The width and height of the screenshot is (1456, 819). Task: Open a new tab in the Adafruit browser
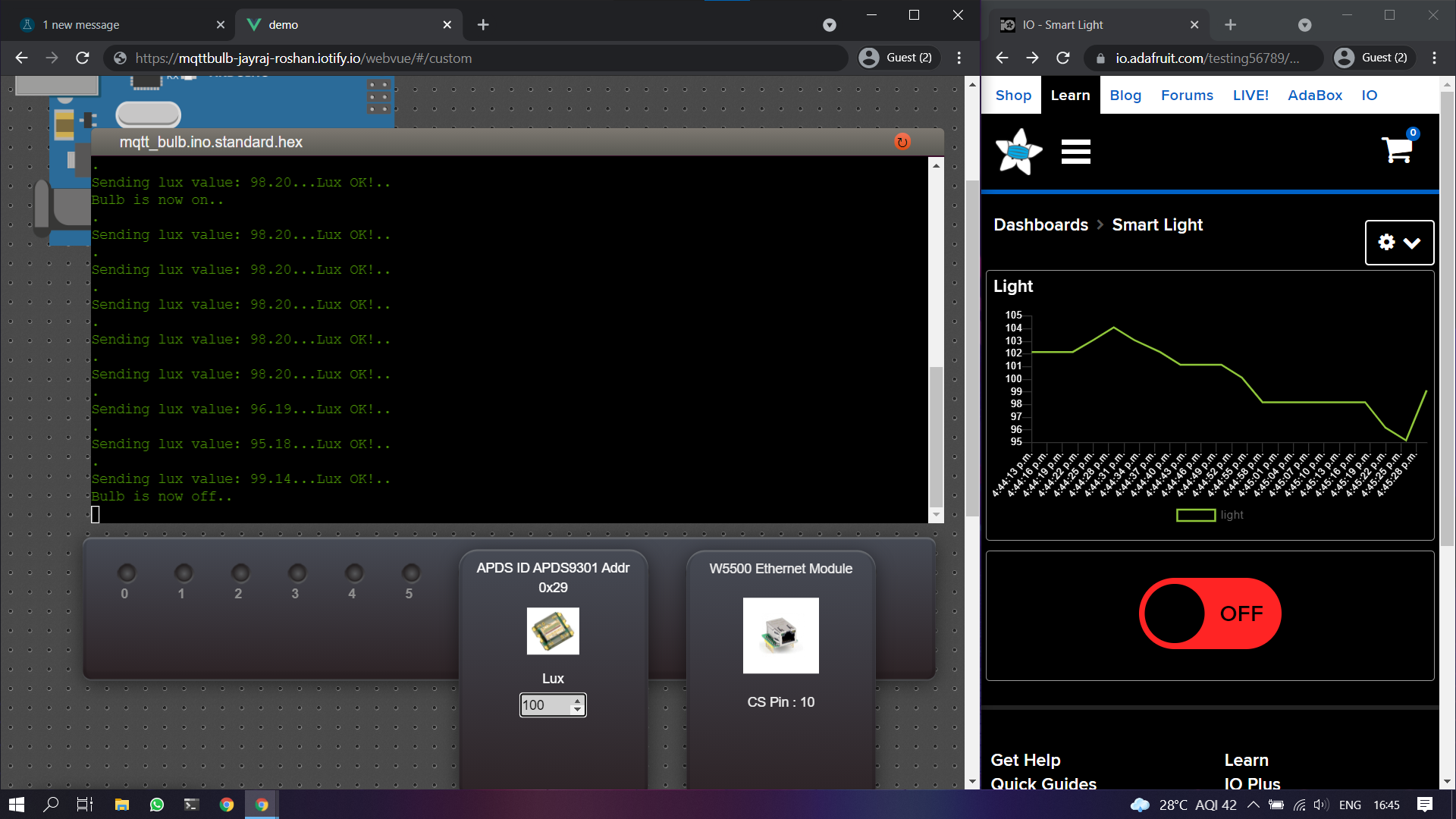click(x=1230, y=25)
